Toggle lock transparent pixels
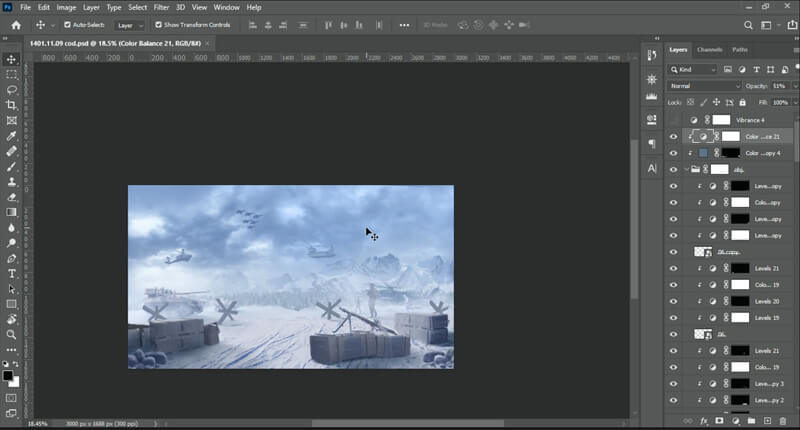800x430 pixels. [x=690, y=103]
